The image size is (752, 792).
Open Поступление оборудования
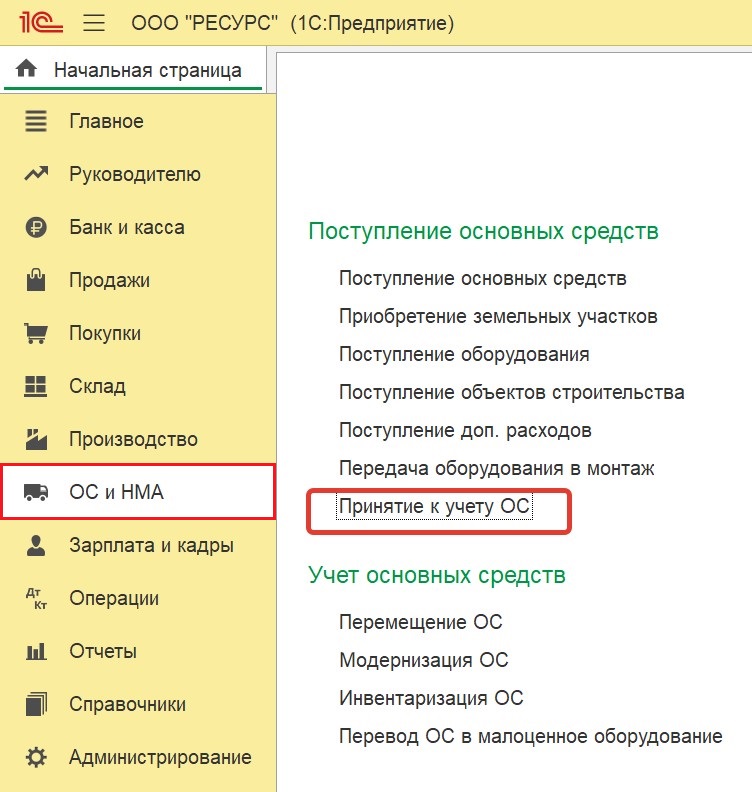(464, 355)
